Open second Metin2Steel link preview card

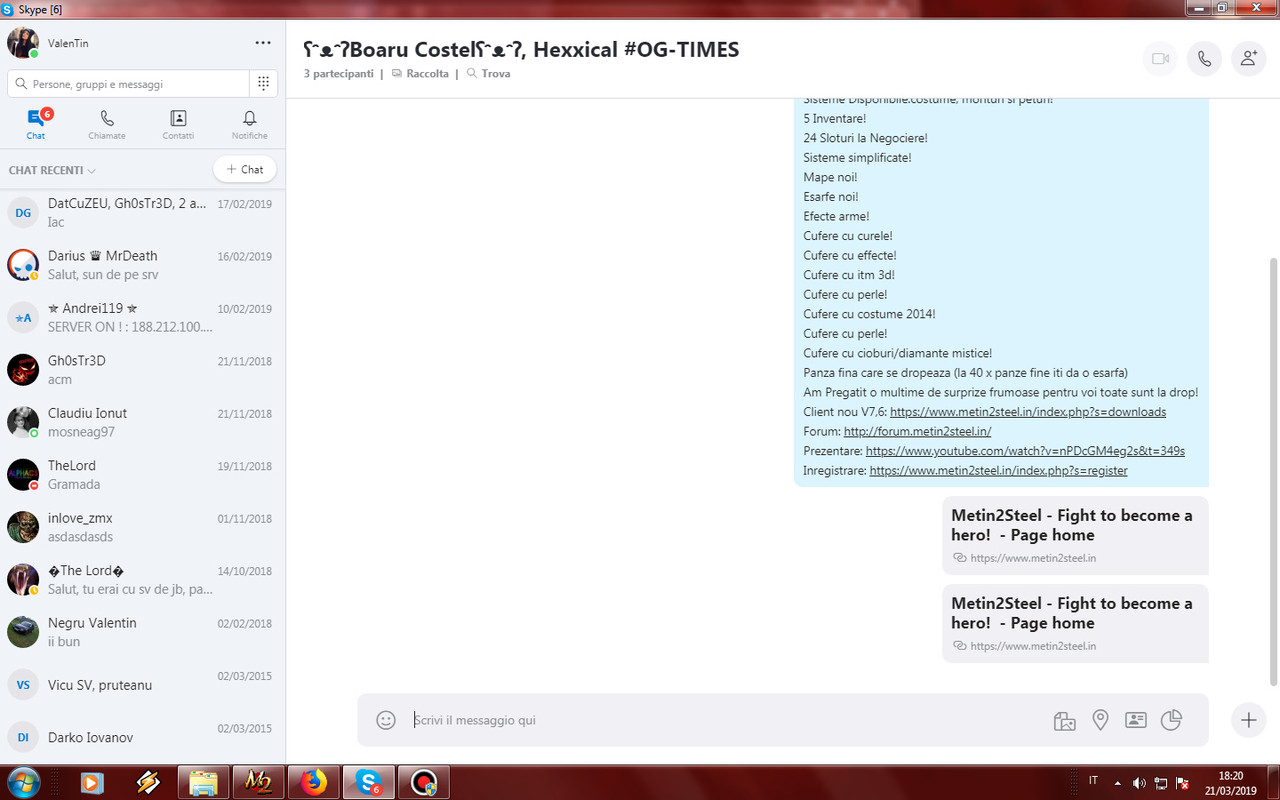click(1075, 623)
